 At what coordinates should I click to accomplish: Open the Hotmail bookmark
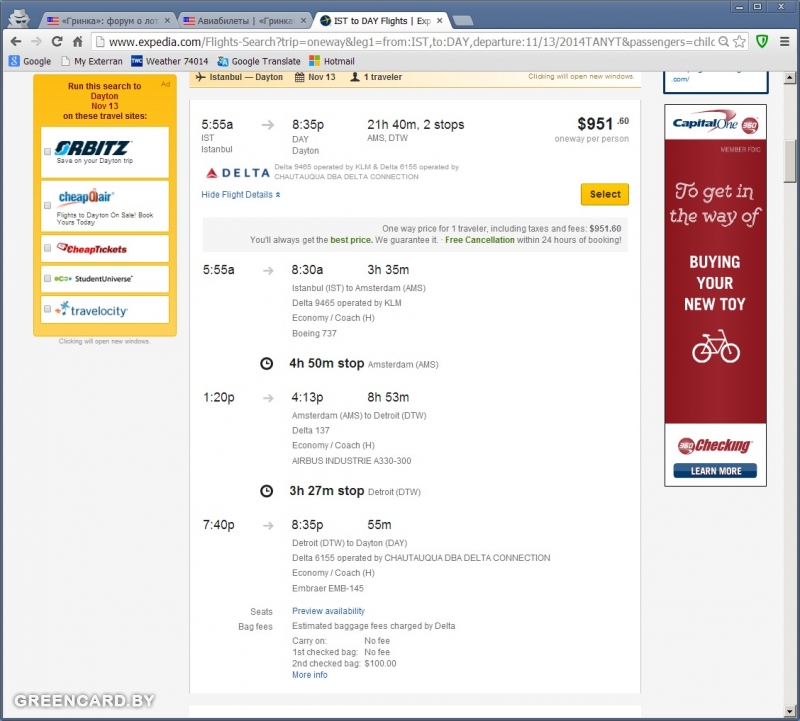(x=332, y=61)
